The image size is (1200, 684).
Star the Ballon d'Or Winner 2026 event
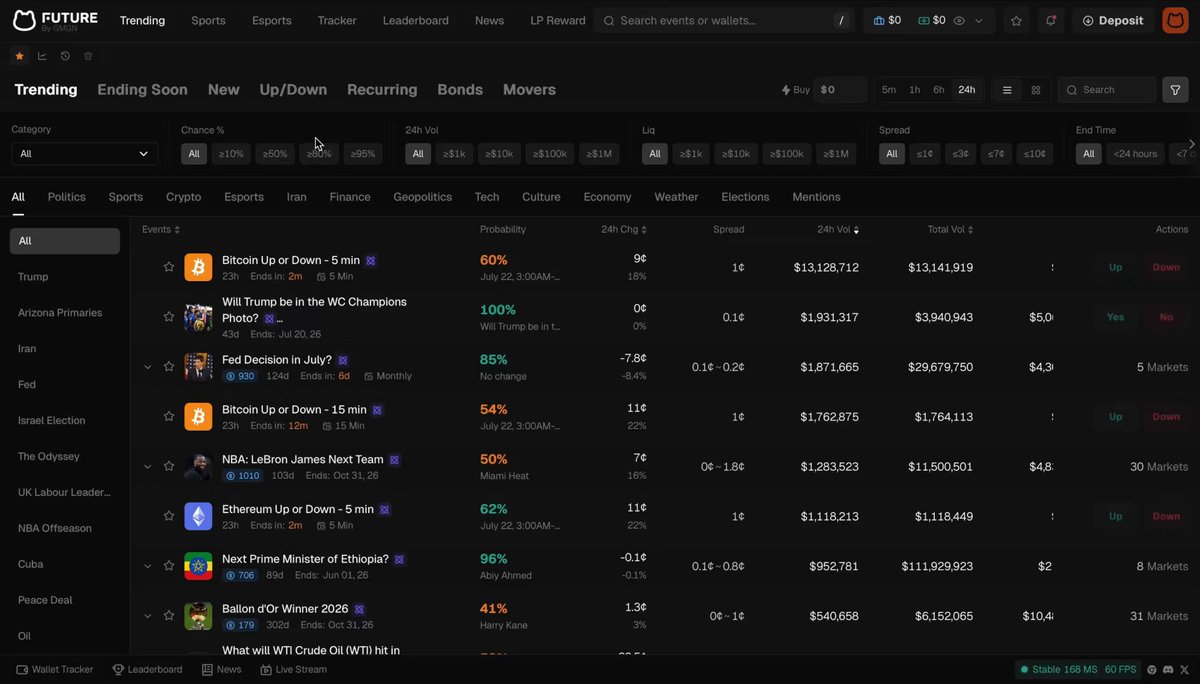tap(169, 616)
